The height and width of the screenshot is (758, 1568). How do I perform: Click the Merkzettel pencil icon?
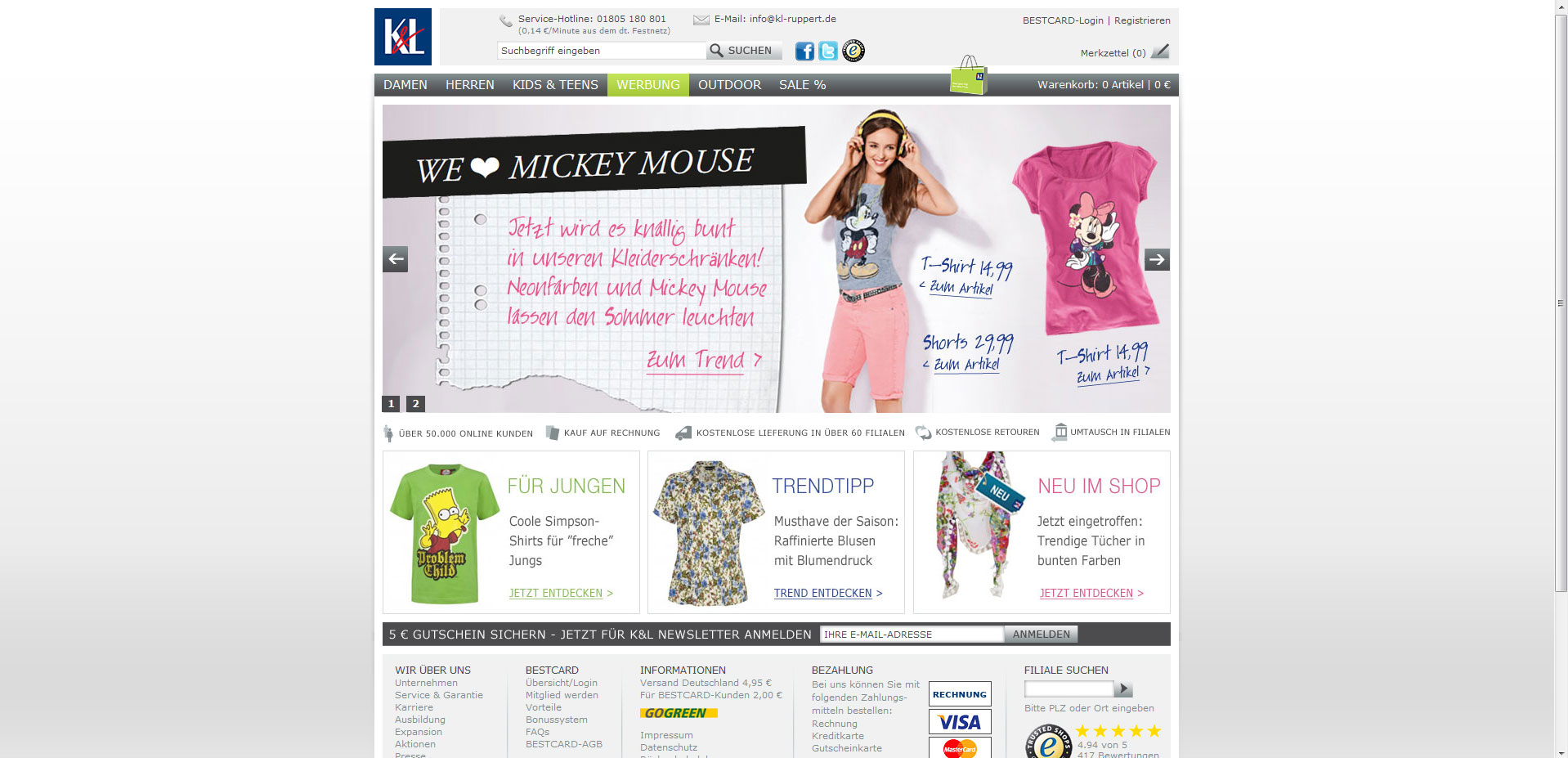coord(1160,52)
